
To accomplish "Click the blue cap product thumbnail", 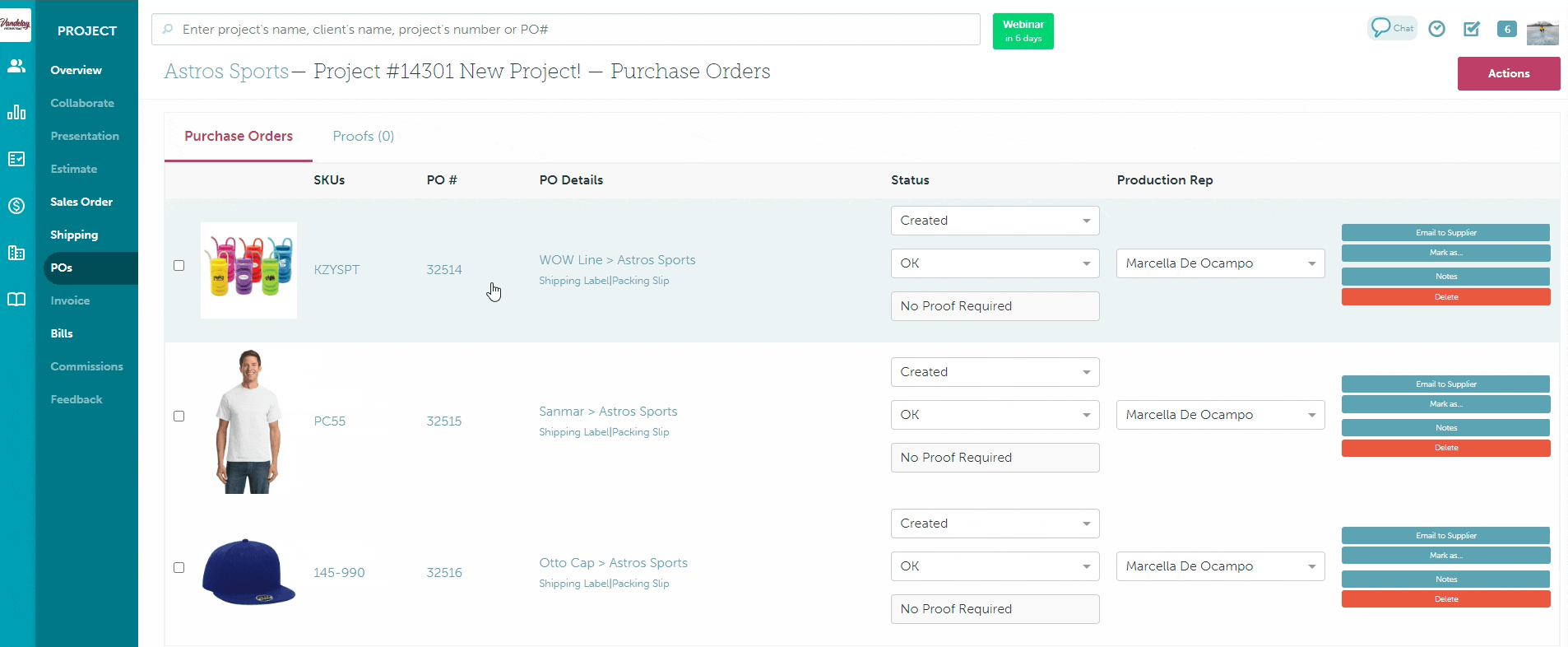I will (248, 572).
